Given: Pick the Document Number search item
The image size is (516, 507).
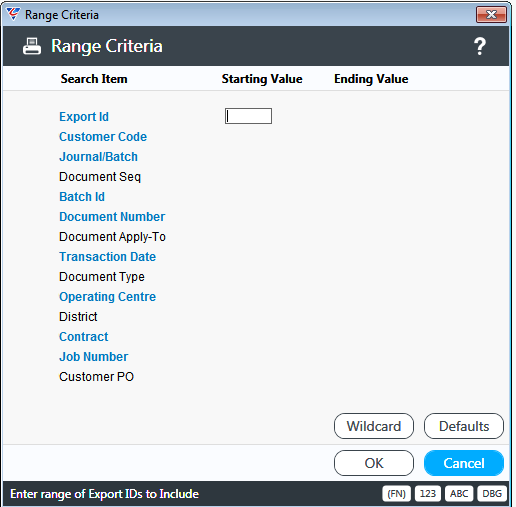Looking at the screenshot, I should pos(112,217).
